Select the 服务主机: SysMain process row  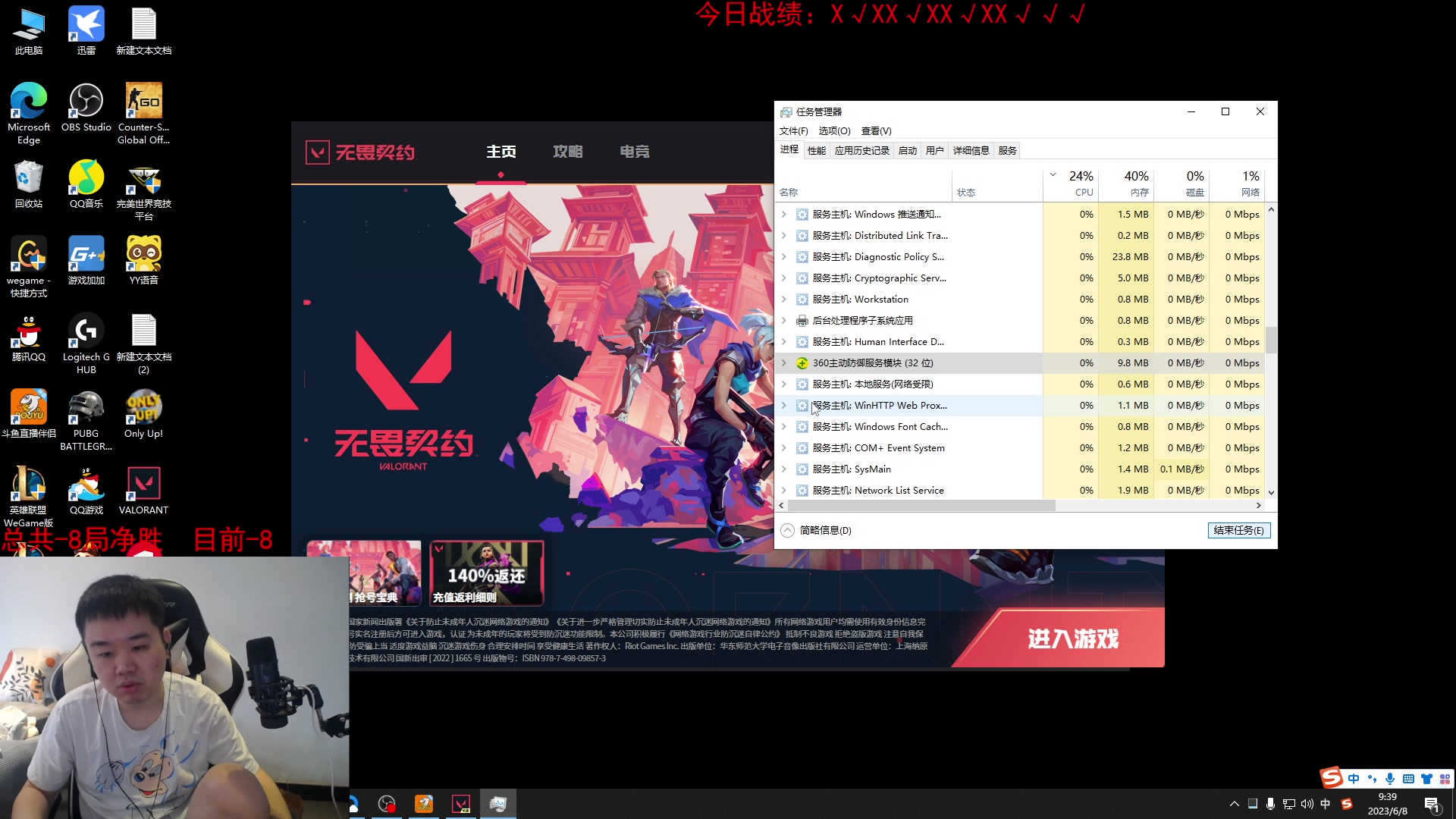[x=1020, y=469]
